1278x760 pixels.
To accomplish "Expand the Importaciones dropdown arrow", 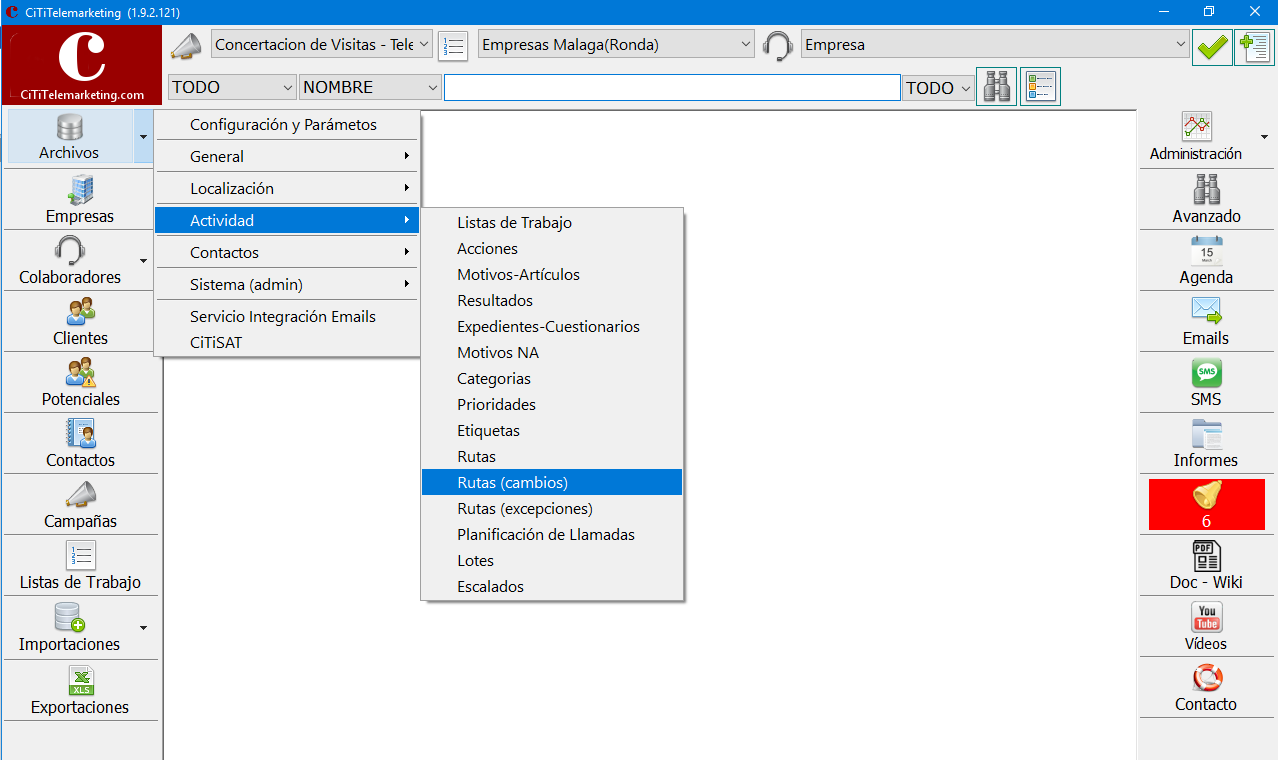I will (144, 628).
